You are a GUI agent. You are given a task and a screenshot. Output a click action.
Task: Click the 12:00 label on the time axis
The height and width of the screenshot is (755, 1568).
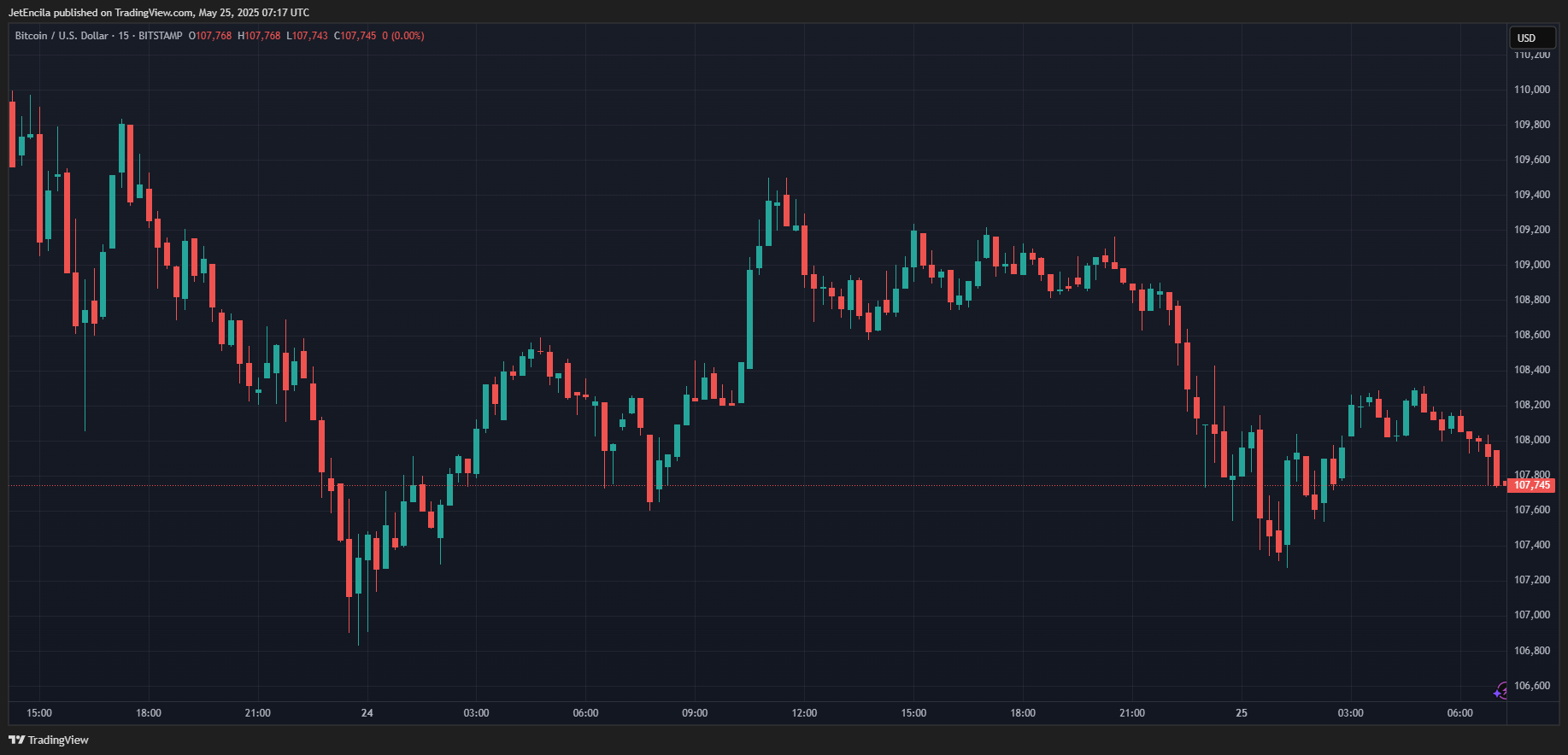click(x=804, y=713)
